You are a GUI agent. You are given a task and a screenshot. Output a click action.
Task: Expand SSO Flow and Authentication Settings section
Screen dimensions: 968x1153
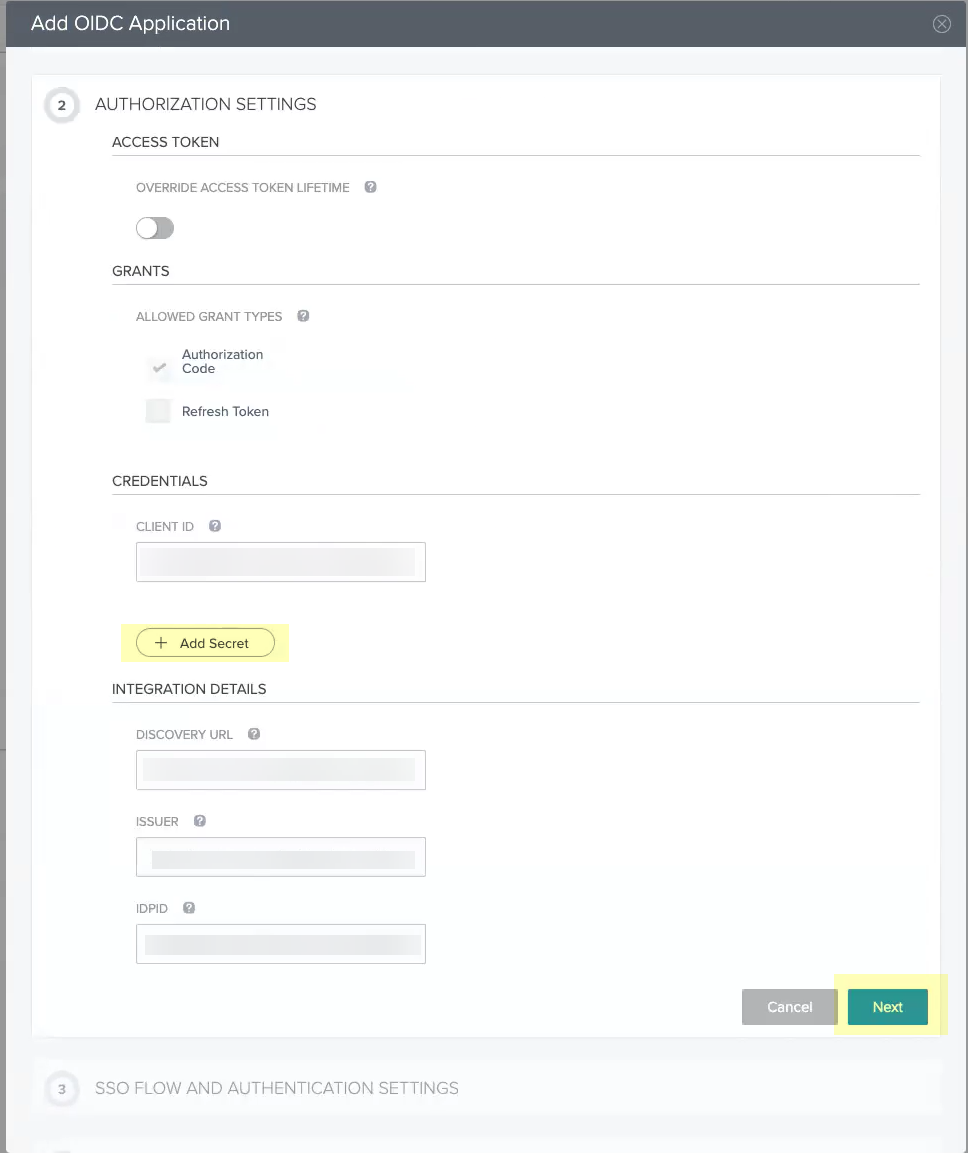click(276, 1088)
